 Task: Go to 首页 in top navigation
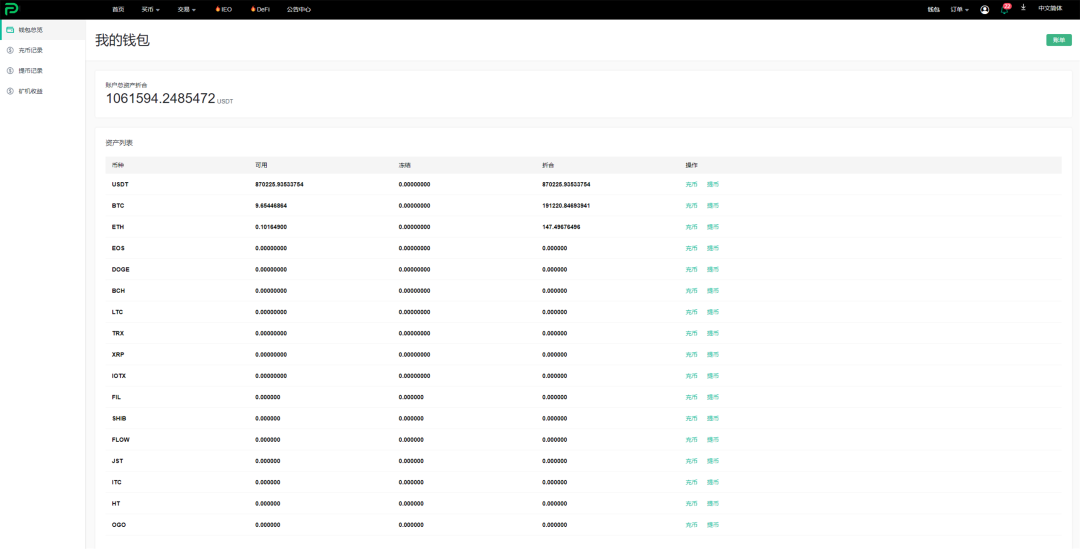tap(118, 10)
